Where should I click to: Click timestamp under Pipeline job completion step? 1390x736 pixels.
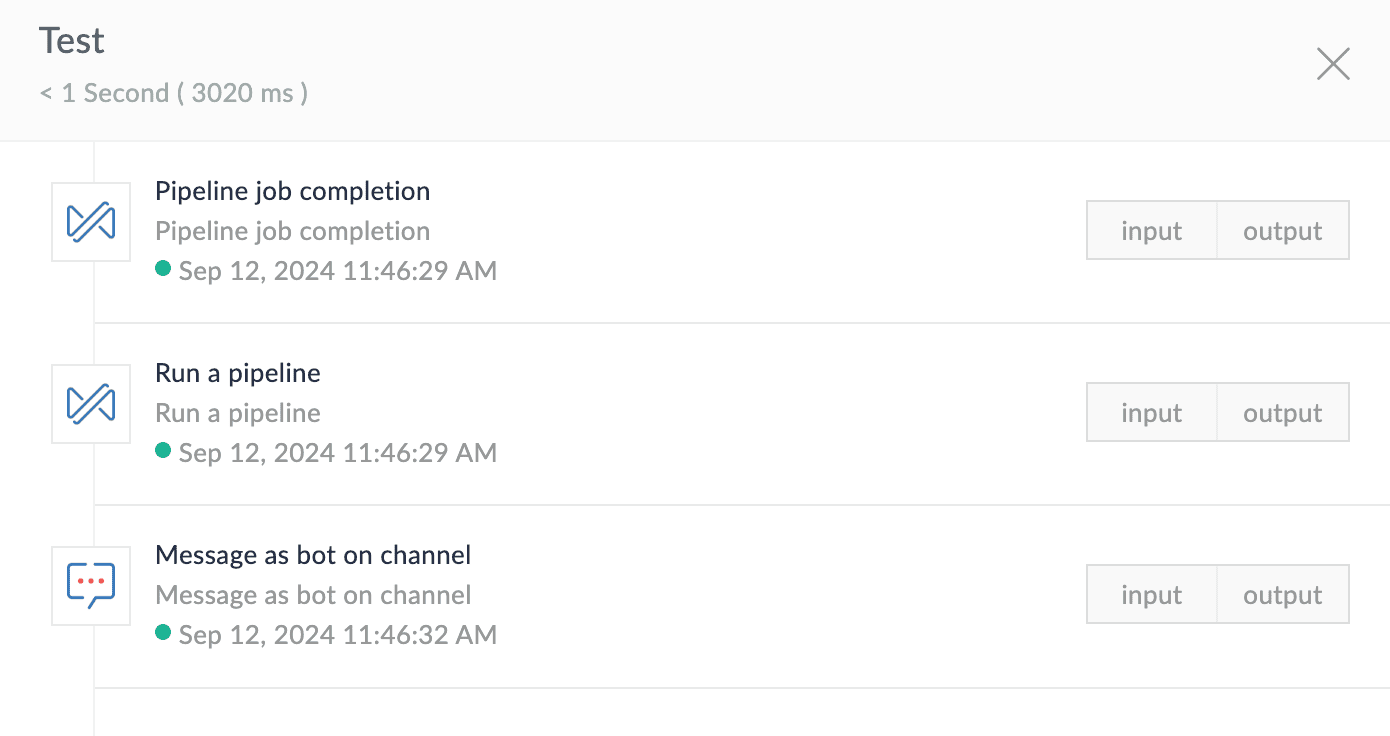[x=338, y=271]
